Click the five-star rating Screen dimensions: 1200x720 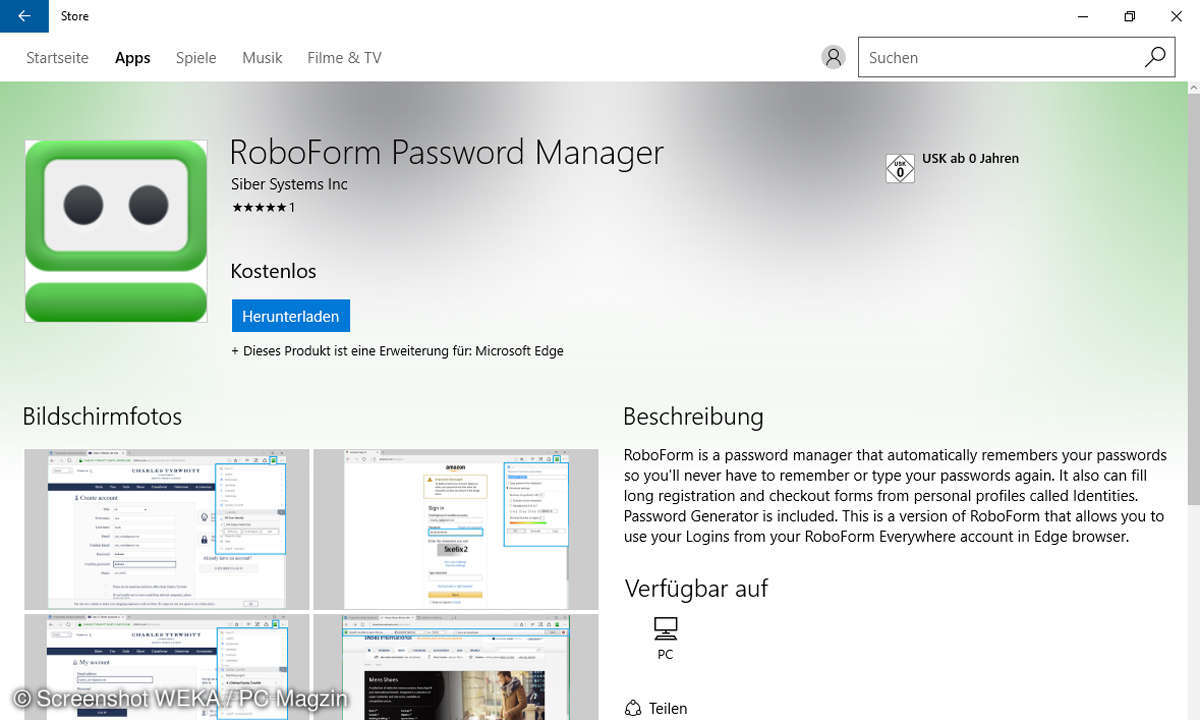[x=259, y=208]
